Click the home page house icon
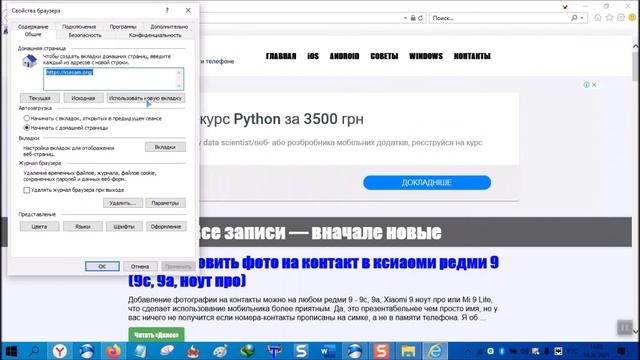This screenshot has height=360, width=640. coord(29,62)
